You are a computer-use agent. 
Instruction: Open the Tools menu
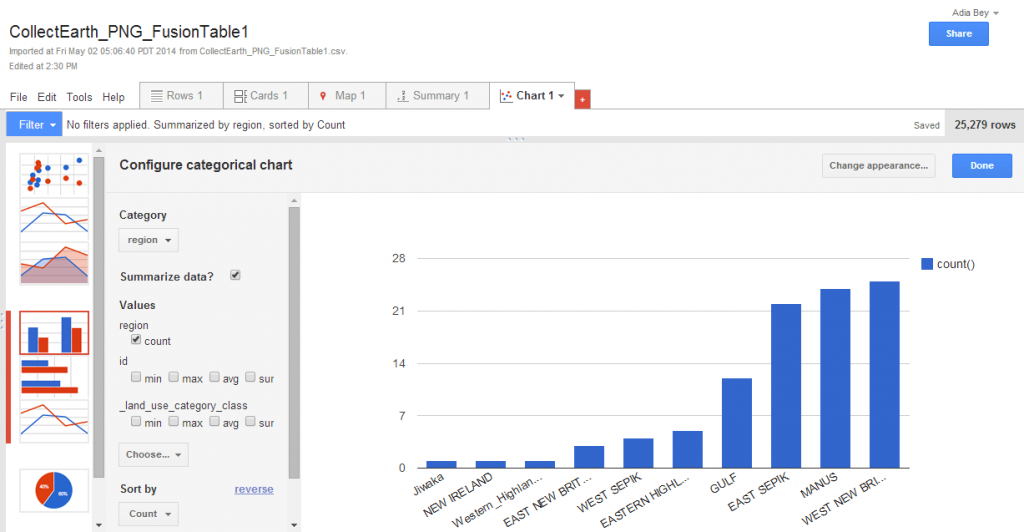tap(79, 97)
